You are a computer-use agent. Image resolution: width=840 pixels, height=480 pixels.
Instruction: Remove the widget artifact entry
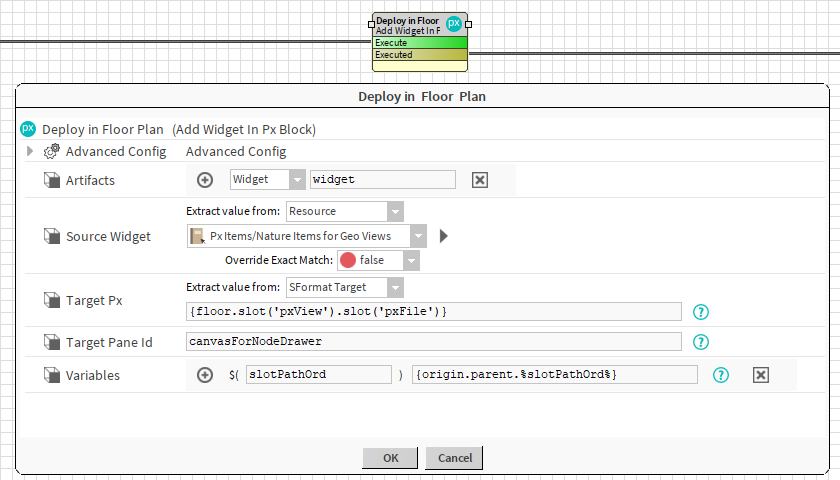(x=479, y=180)
